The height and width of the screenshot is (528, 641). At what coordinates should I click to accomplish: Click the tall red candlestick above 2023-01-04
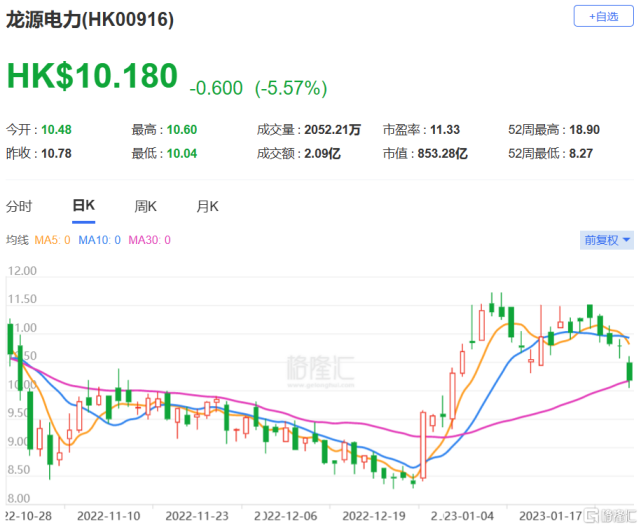pyautogui.click(x=423, y=445)
